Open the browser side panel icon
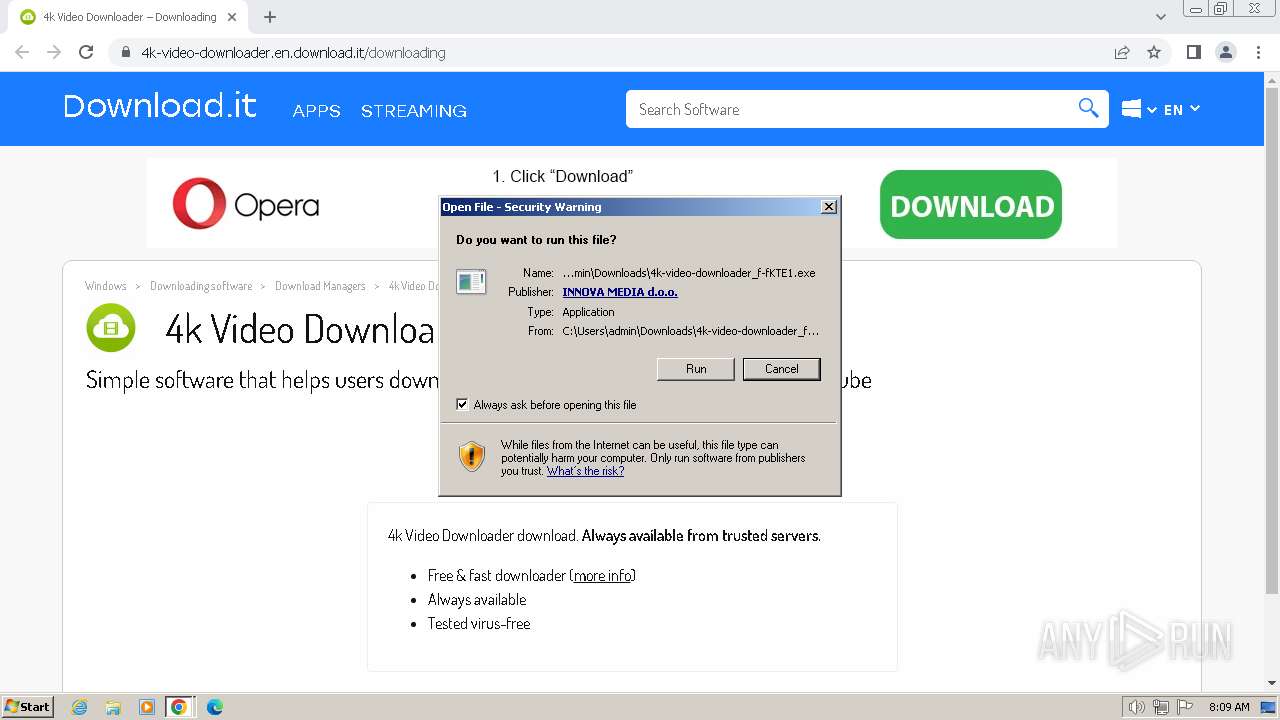This screenshot has width=1280, height=720. coord(1193,52)
